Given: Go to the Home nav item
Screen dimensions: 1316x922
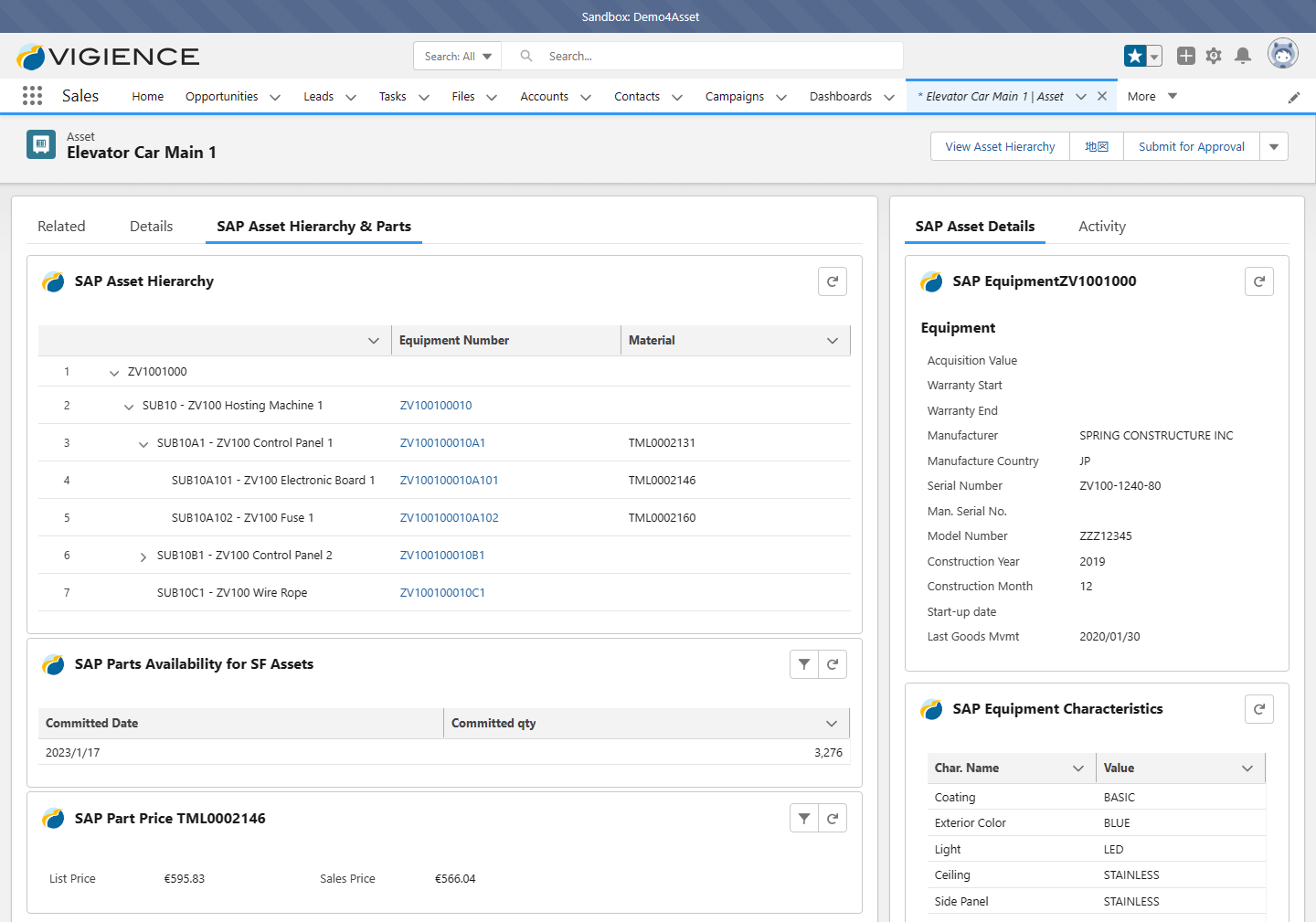Looking at the screenshot, I should tap(148, 96).
